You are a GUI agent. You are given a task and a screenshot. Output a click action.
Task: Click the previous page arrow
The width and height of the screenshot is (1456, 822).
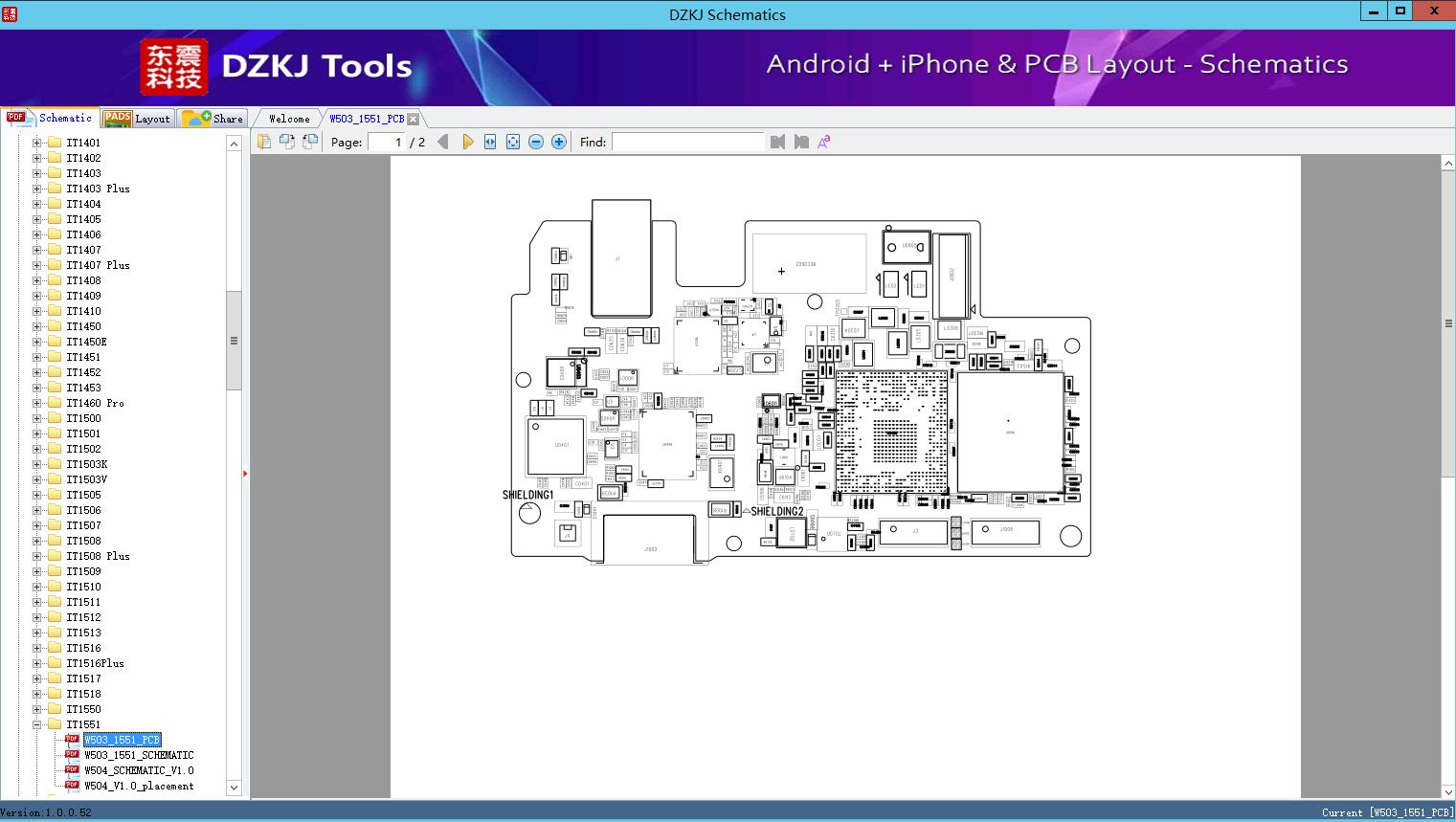click(x=442, y=142)
